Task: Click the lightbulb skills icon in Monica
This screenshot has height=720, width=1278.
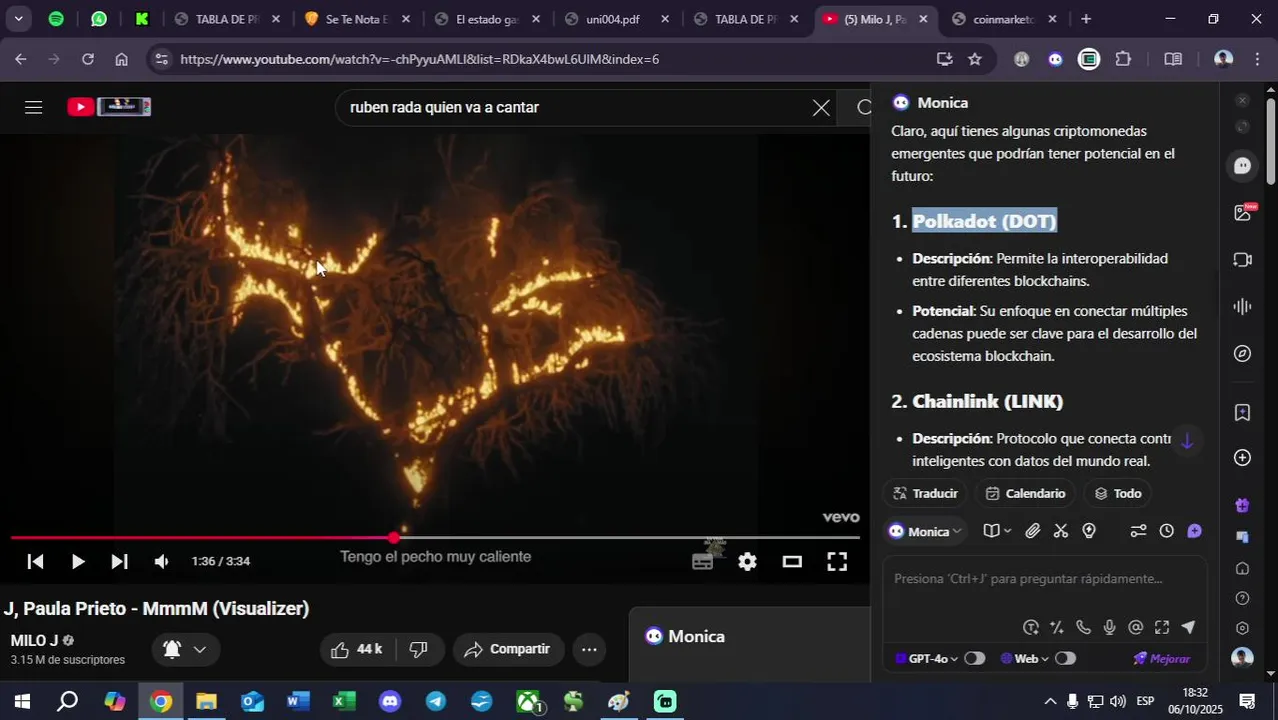Action: (x=1089, y=531)
